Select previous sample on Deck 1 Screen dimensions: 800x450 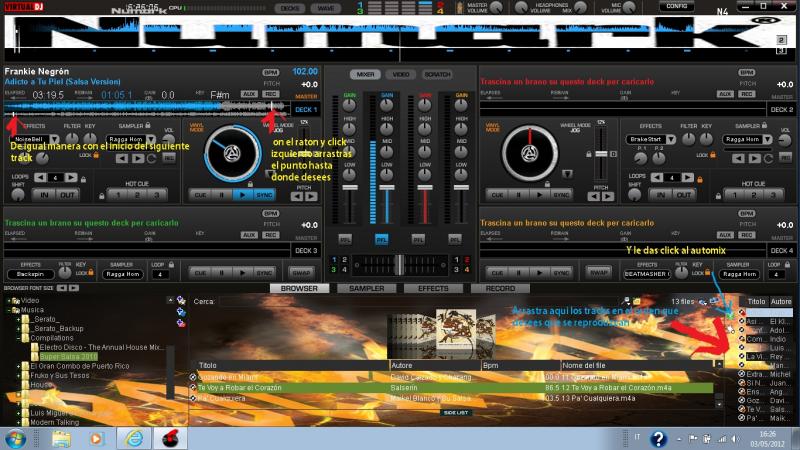pyautogui.click(x=121, y=158)
